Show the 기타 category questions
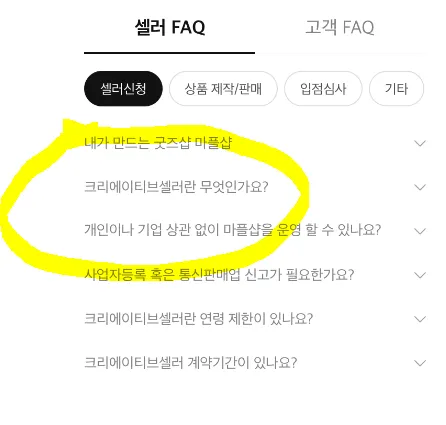Image resolution: width=446 pixels, height=425 pixels. point(396,89)
